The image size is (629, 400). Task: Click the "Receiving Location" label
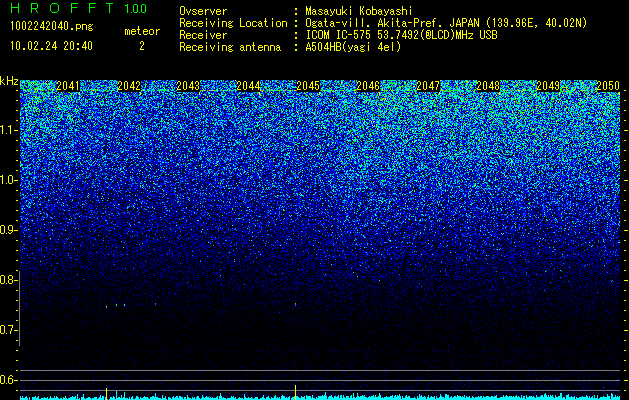click(233, 23)
